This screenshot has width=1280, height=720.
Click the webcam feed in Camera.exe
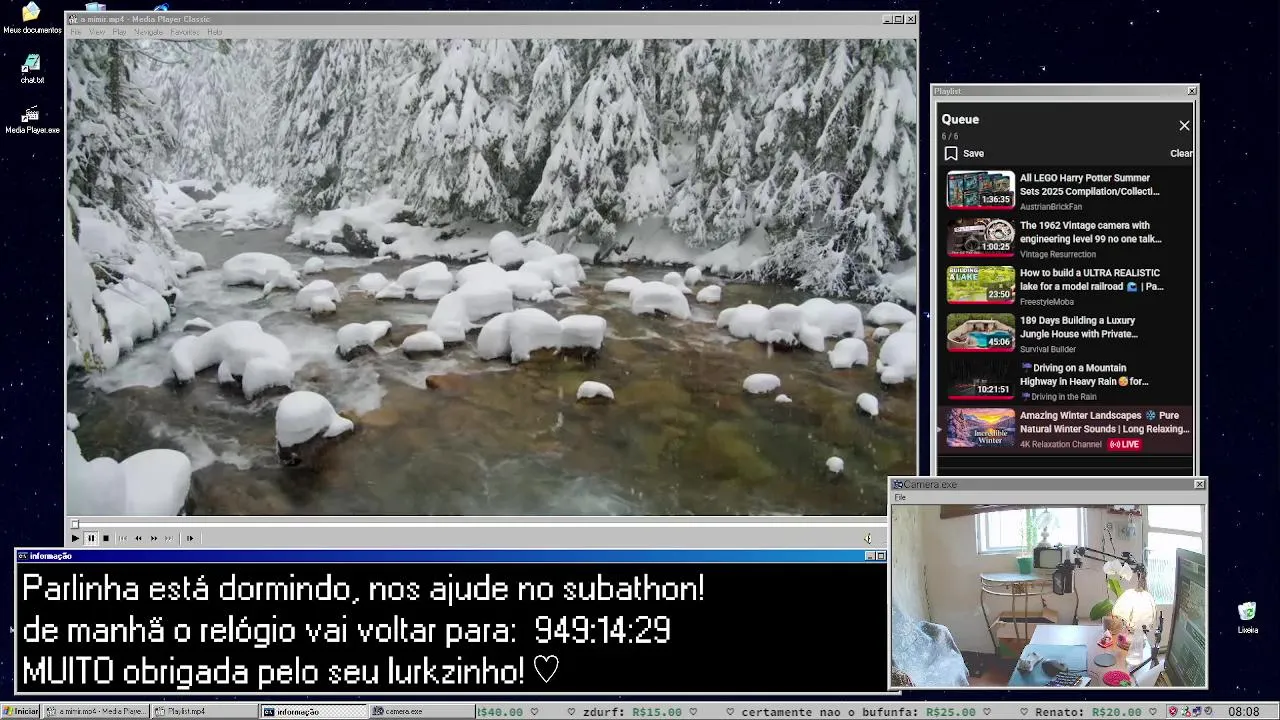click(1048, 595)
